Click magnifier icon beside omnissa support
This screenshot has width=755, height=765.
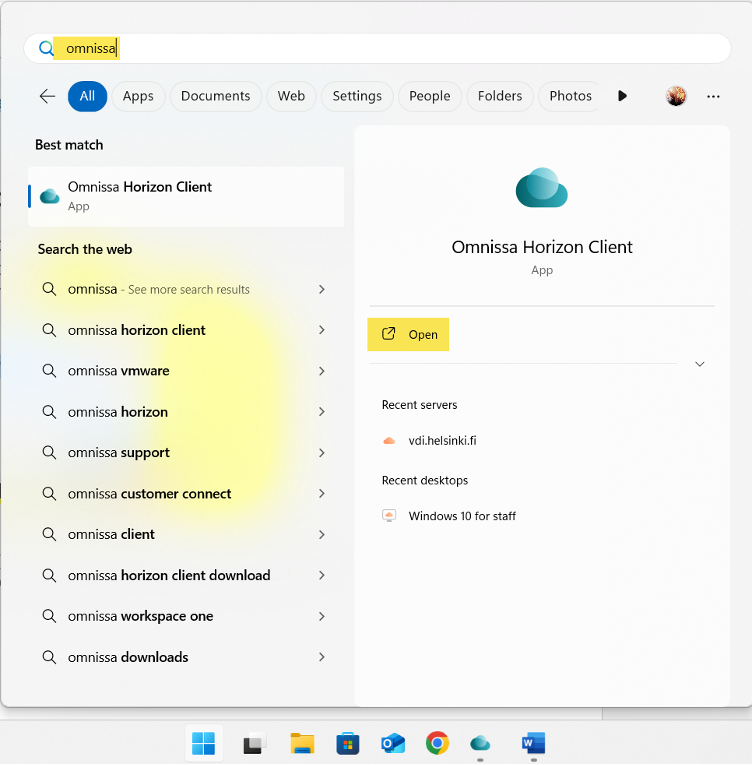(49, 453)
